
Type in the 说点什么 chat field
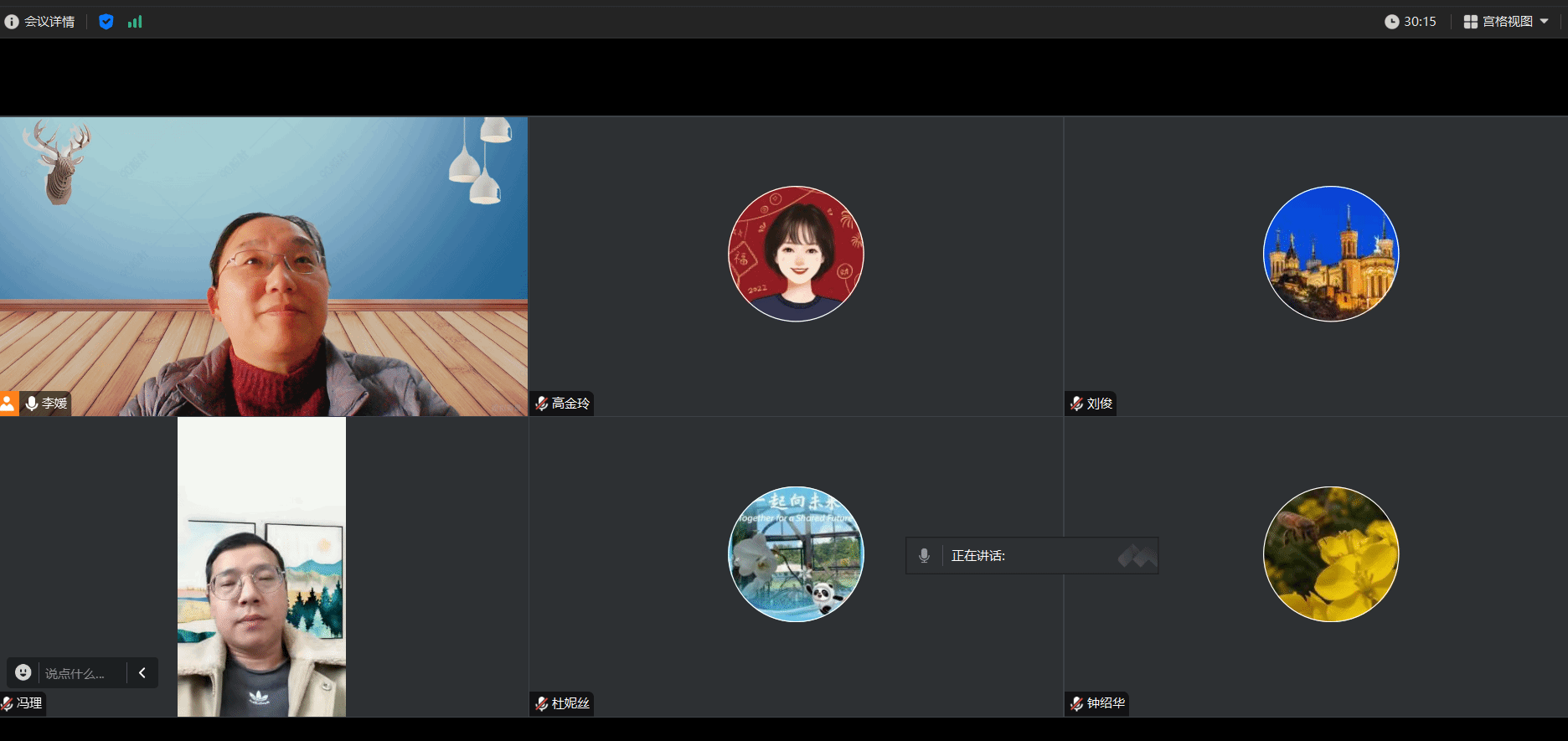[x=80, y=673]
